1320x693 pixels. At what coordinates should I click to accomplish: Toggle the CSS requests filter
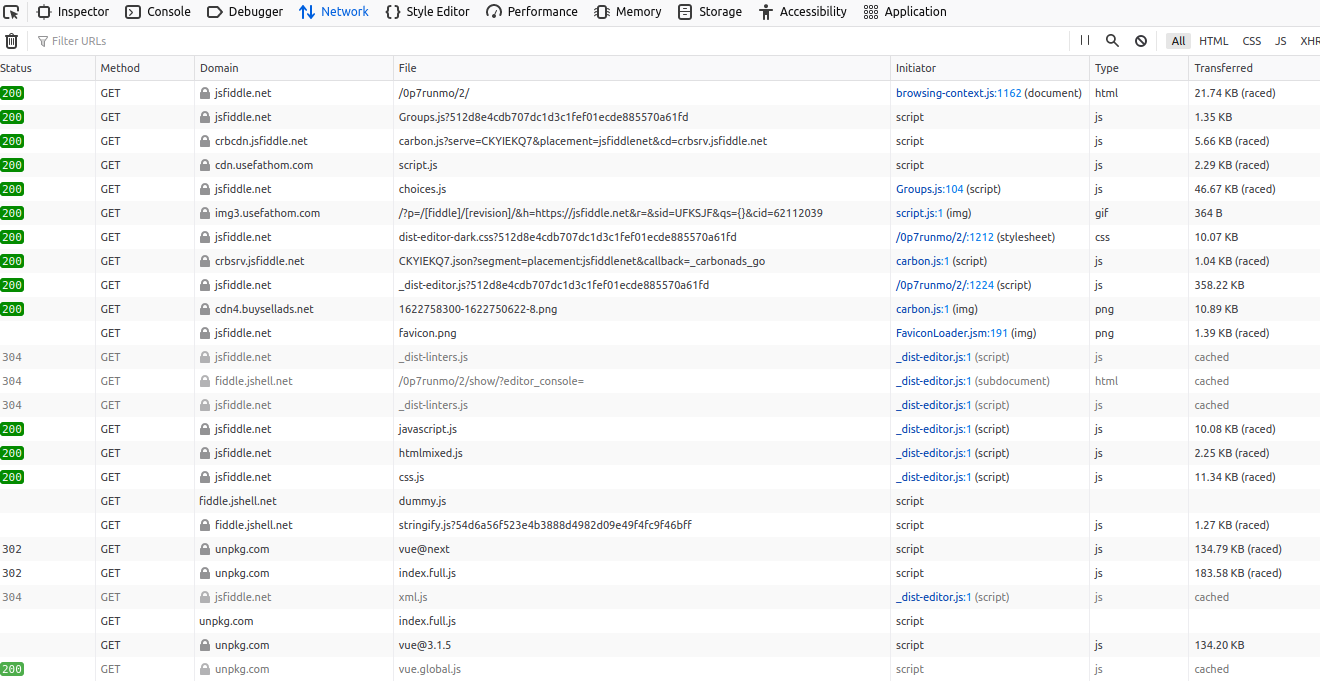pyautogui.click(x=1252, y=41)
